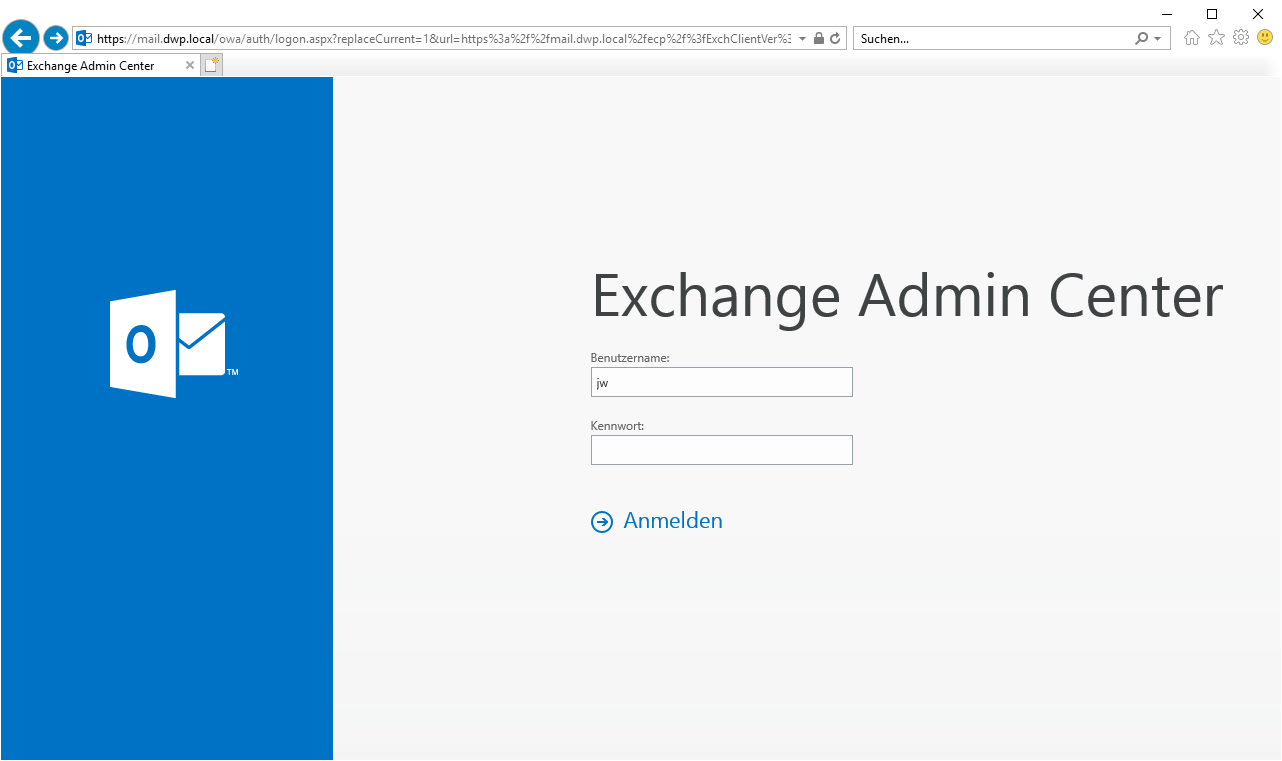Select the Exchange Admin Center tab
Screen dimensions: 1282x761
pyautogui.click(x=90, y=66)
